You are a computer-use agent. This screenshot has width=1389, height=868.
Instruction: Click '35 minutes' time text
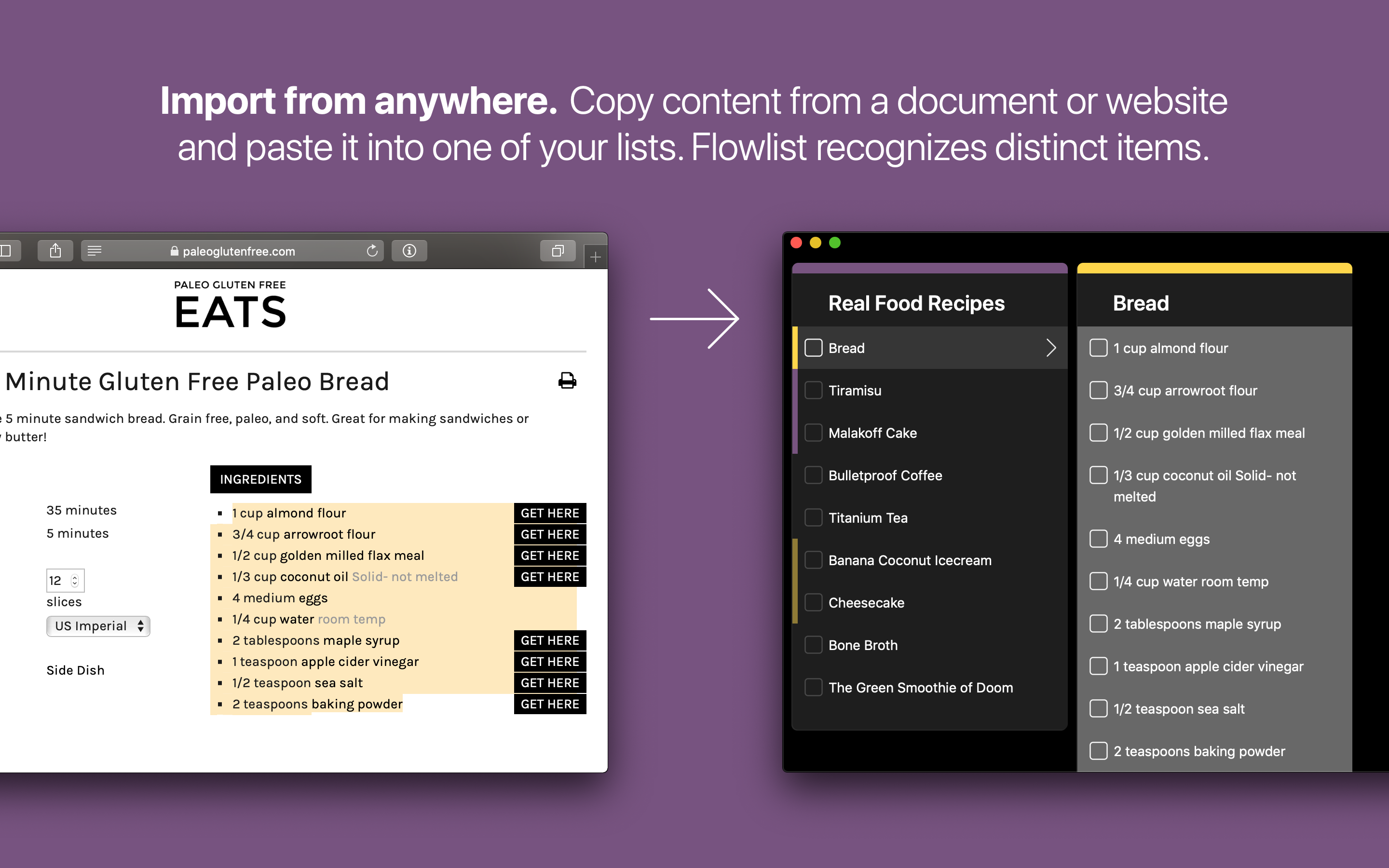click(82, 510)
